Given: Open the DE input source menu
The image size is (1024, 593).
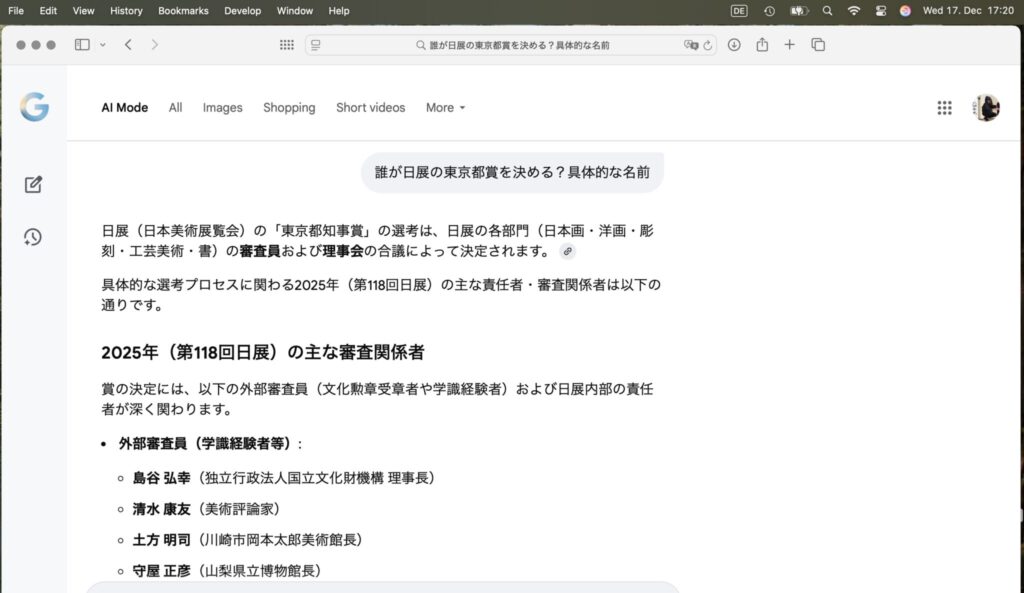Looking at the screenshot, I should click(739, 11).
